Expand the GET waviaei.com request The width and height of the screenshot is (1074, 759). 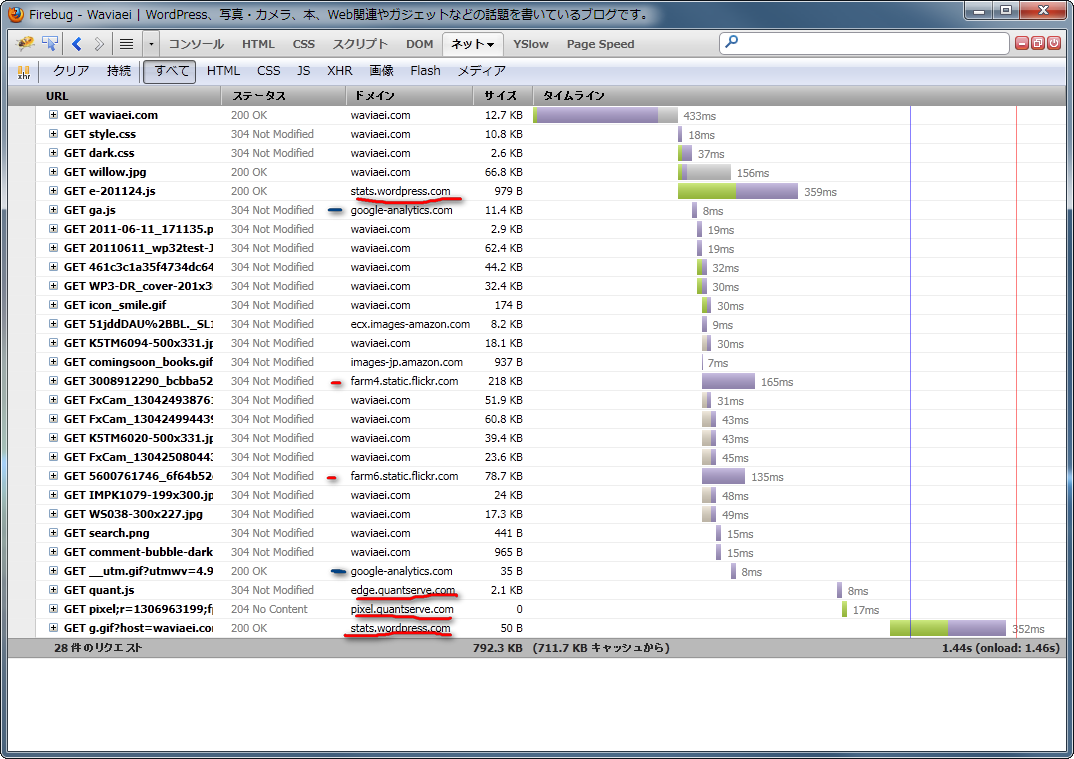click(x=53, y=115)
